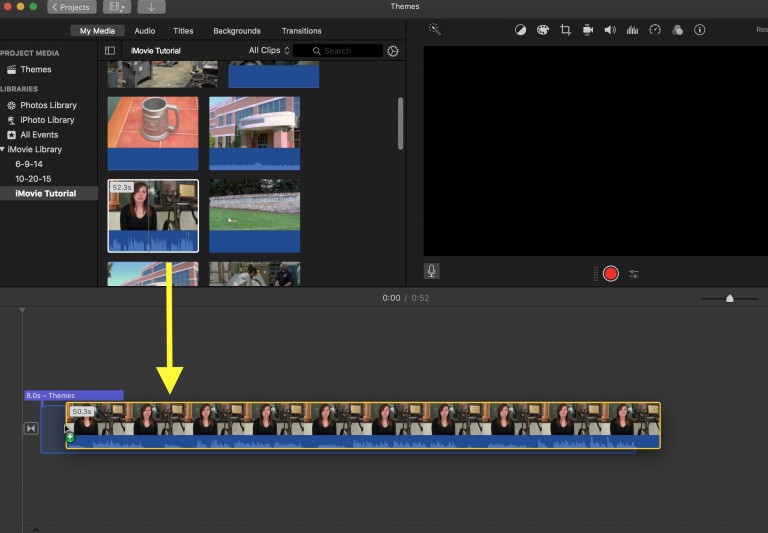Screen dimensions: 768x533
Task: Select the crop tool
Action: (x=565, y=30)
